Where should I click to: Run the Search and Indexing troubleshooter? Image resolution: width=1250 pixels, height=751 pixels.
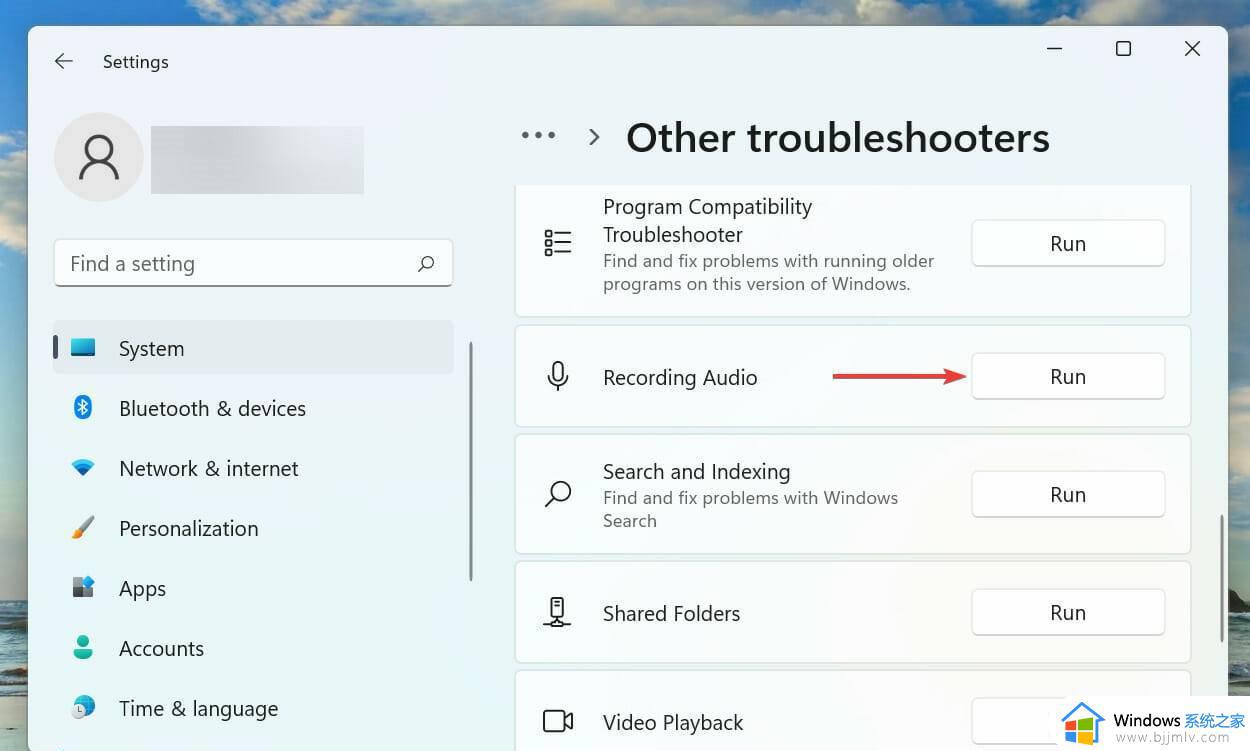[x=1068, y=494]
